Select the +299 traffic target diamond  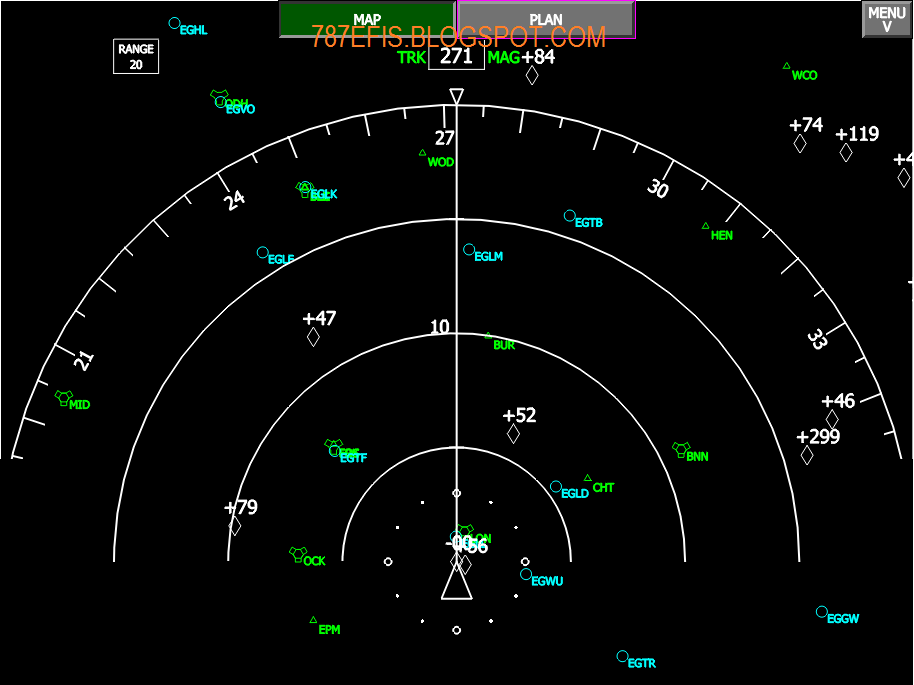(809, 455)
